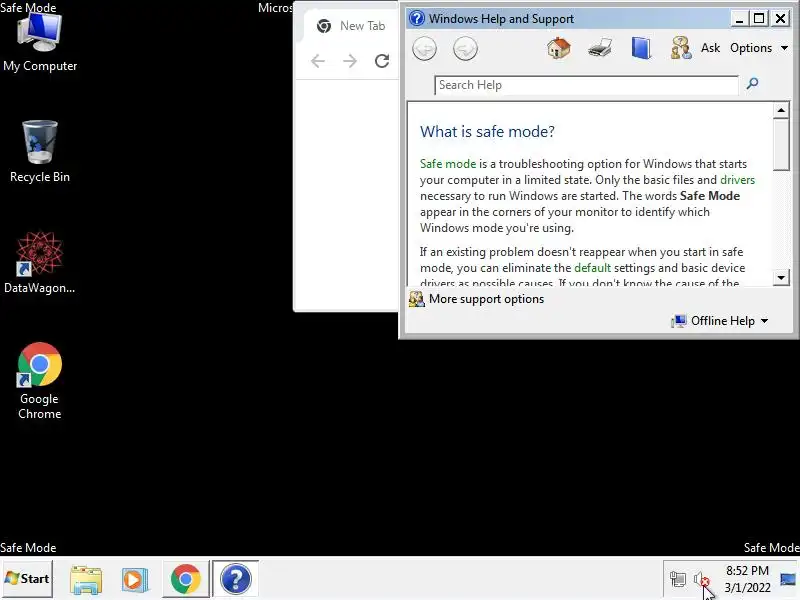Click into the Search Help field
The width and height of the screenshot is (800, 600).
(586, 85)
